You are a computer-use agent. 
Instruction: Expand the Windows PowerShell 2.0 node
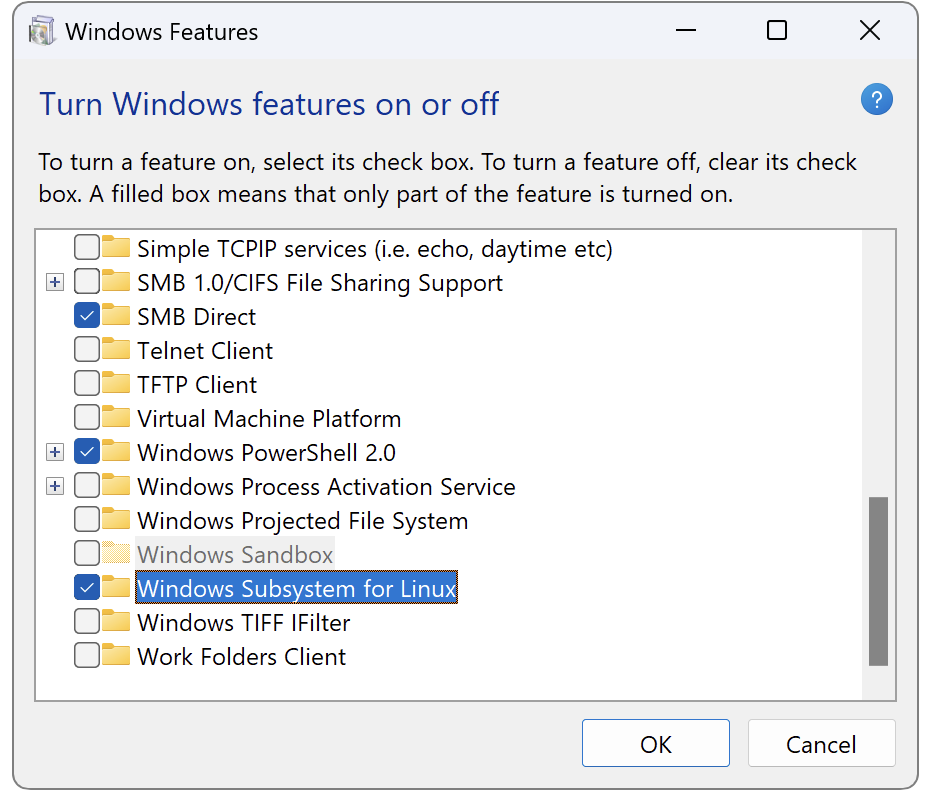coord(55,452)
